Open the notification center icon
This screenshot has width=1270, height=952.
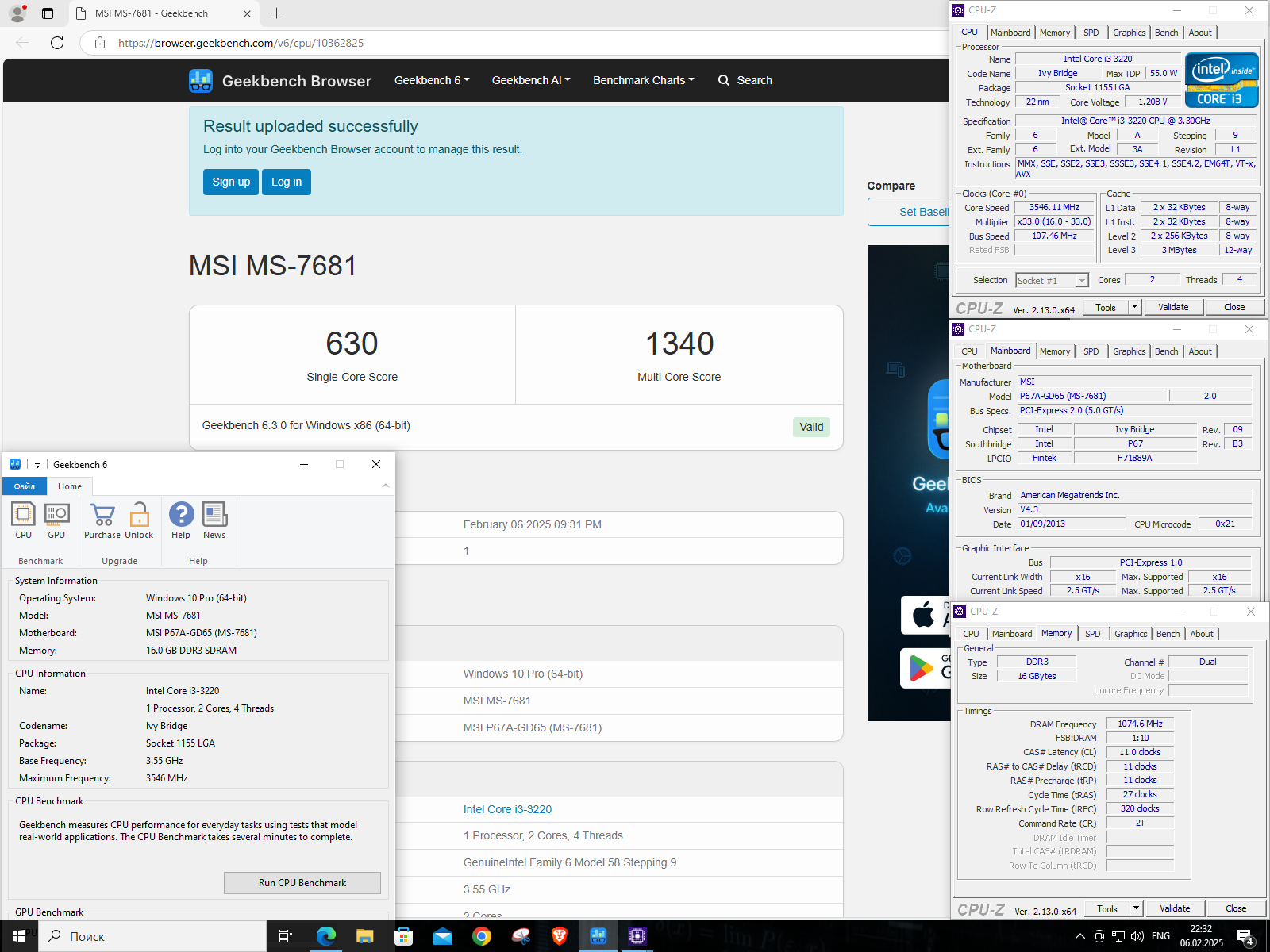click(x=1245, y=937)
